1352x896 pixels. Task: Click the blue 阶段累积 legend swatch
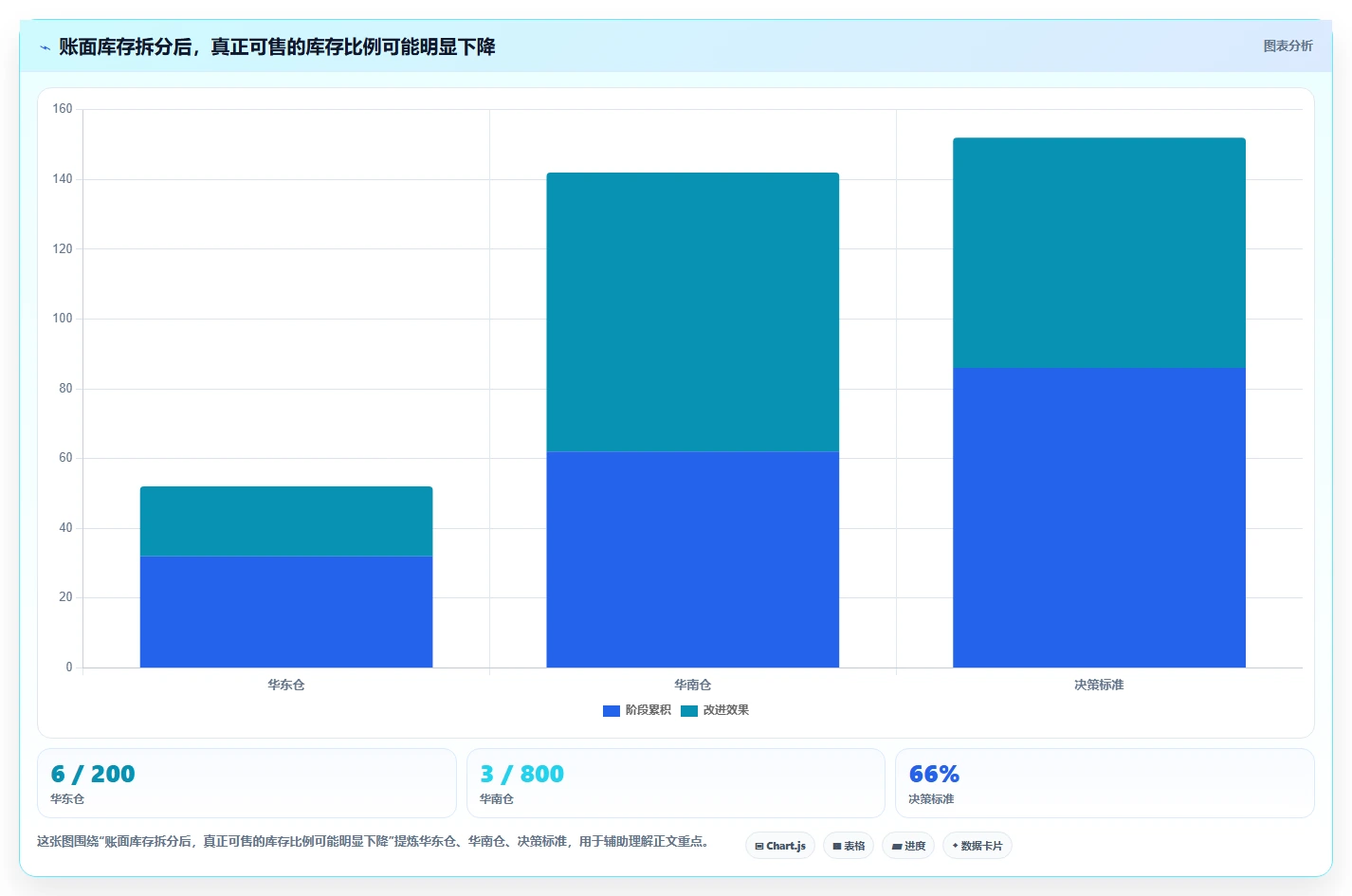pos(612,711)
